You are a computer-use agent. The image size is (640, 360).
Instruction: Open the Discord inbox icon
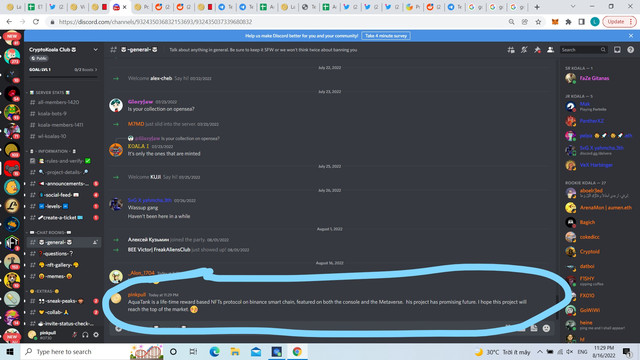pos(617,50)
